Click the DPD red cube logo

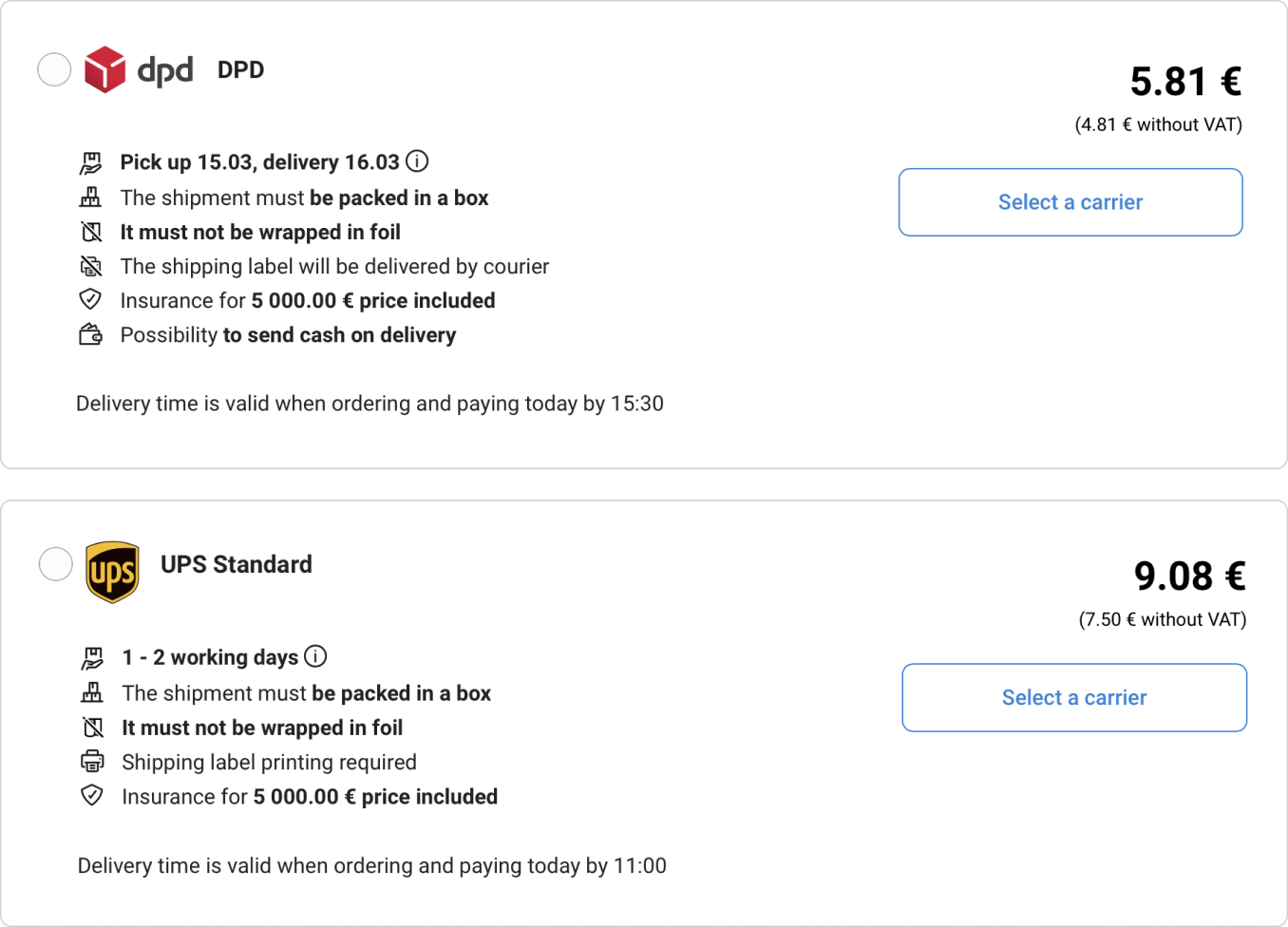point(104,69)
